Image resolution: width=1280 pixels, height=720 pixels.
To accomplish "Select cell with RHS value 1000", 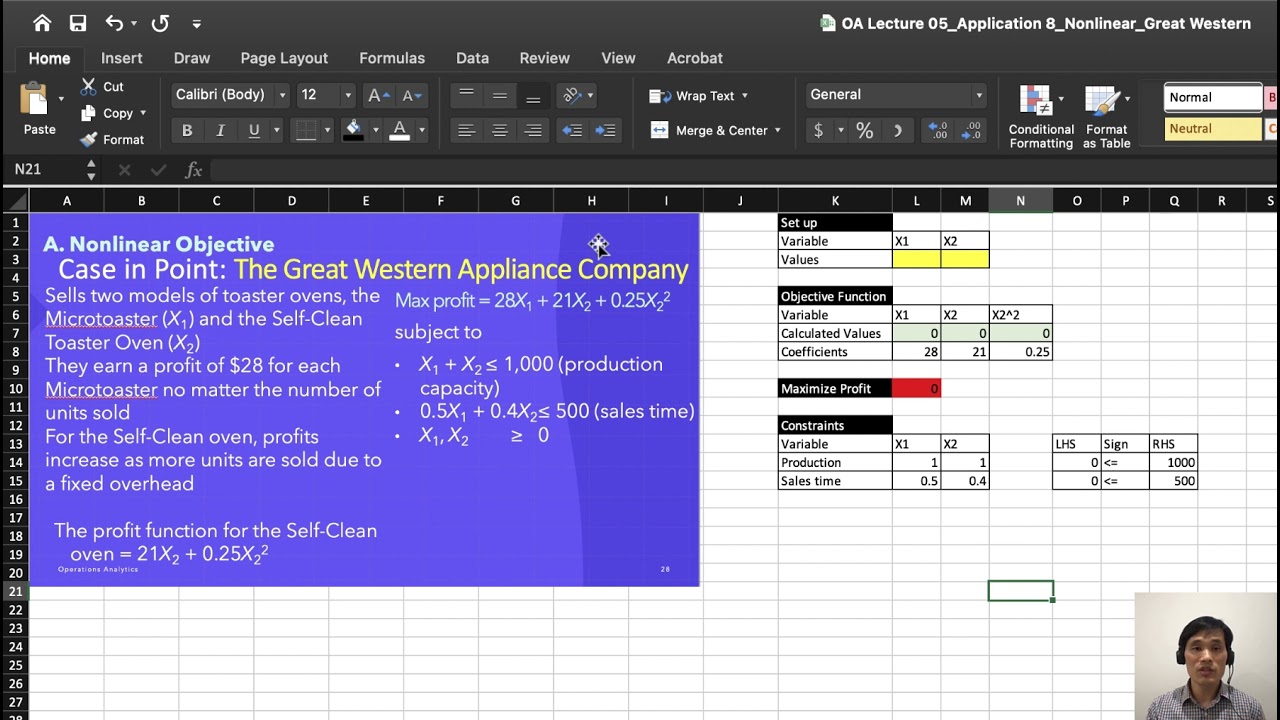I will (x=1174, y=462).
